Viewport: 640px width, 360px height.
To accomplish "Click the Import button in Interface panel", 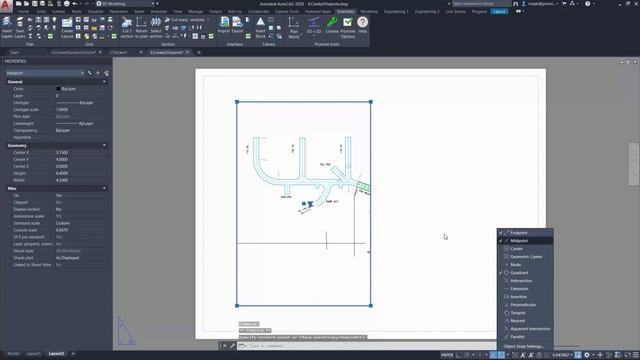I will click(224, 25).
